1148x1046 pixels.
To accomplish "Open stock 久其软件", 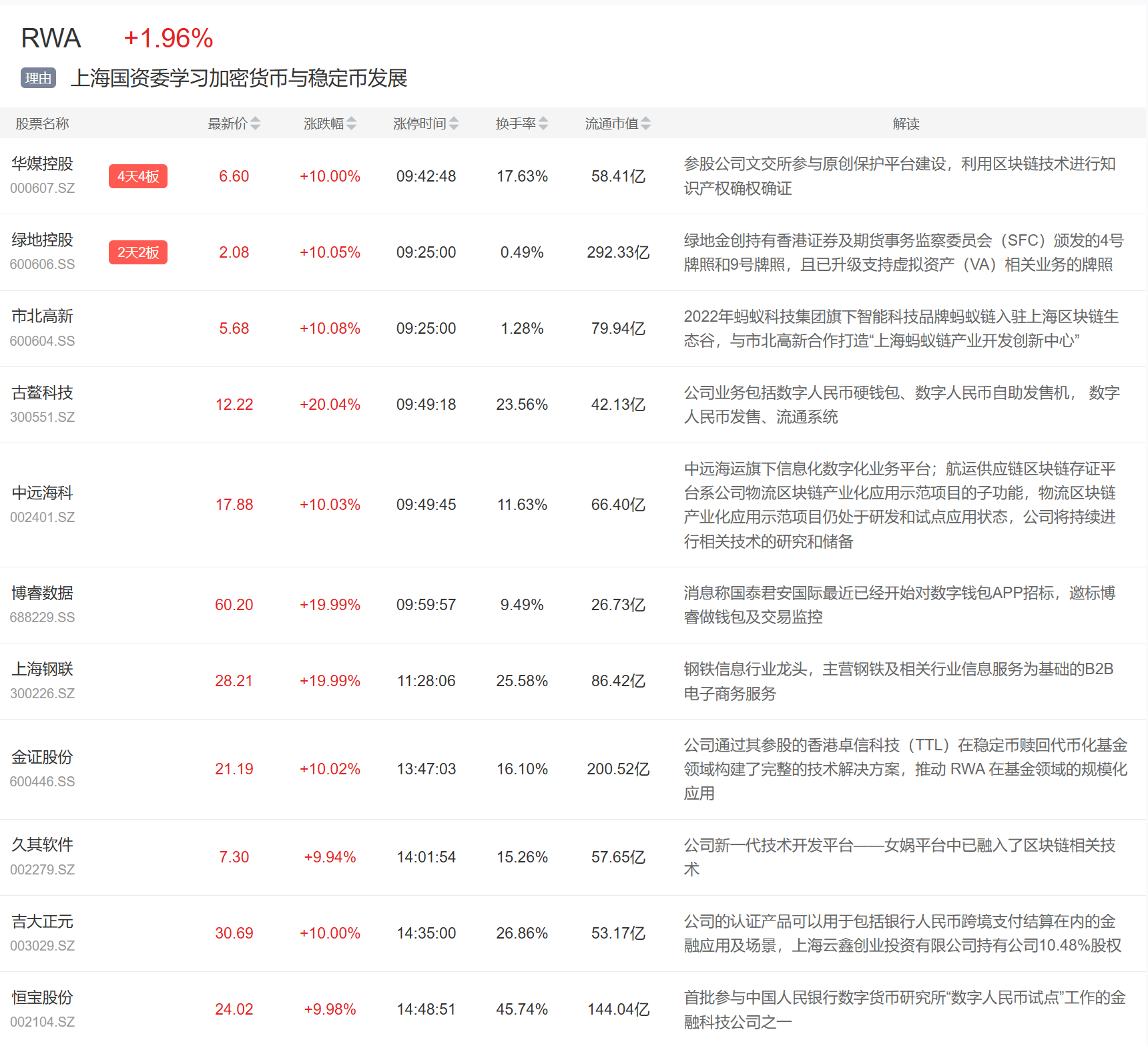I will [42, 844].
